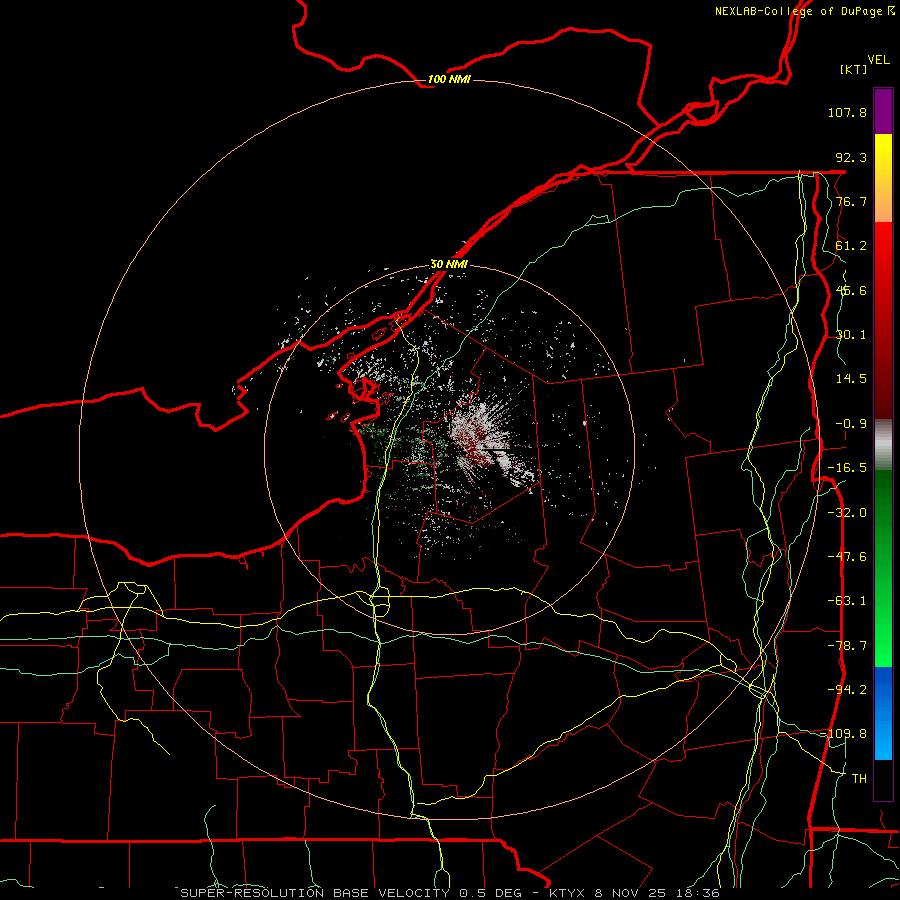Click the 50 NMI range ring label
Viewport: 900px width, 900px height.
tap(449, 264)
